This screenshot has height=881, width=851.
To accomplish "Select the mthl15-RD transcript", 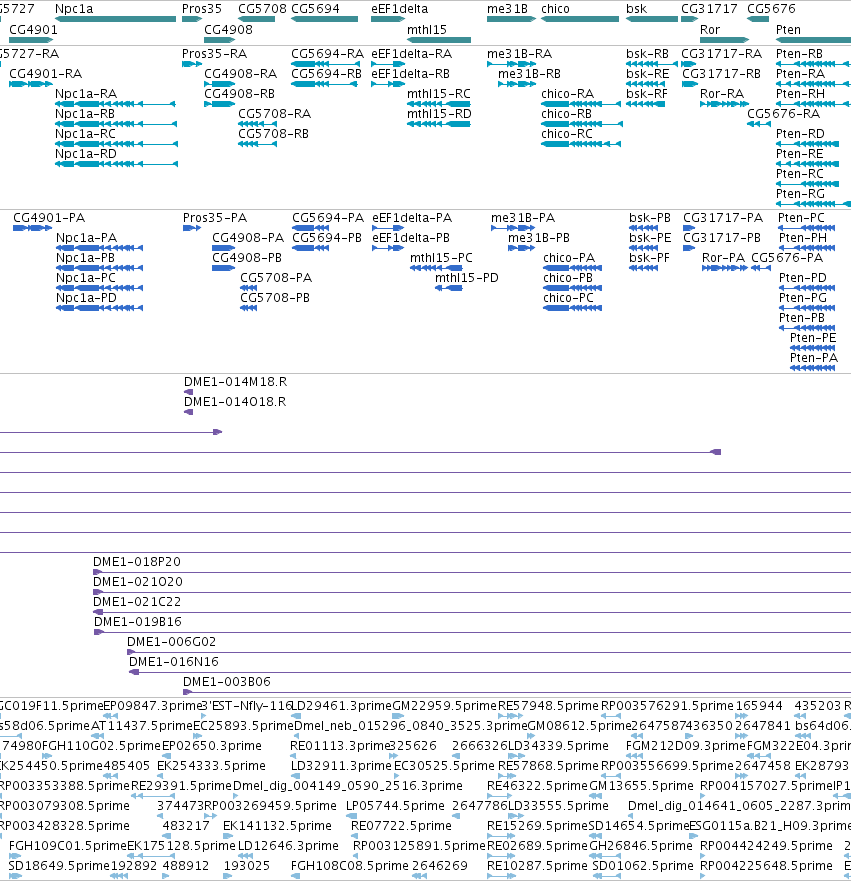I will click(439, 124).
